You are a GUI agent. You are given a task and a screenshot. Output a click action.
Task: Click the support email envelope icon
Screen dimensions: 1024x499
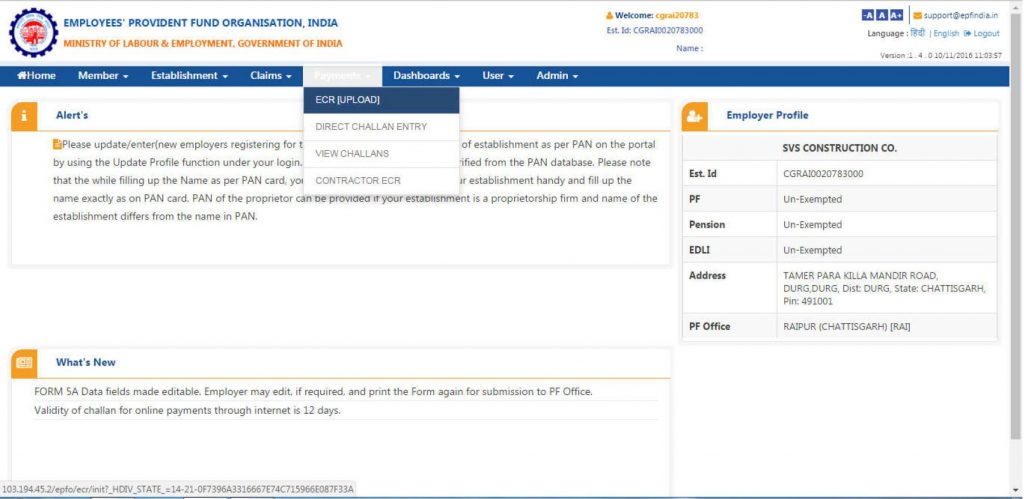917,16
